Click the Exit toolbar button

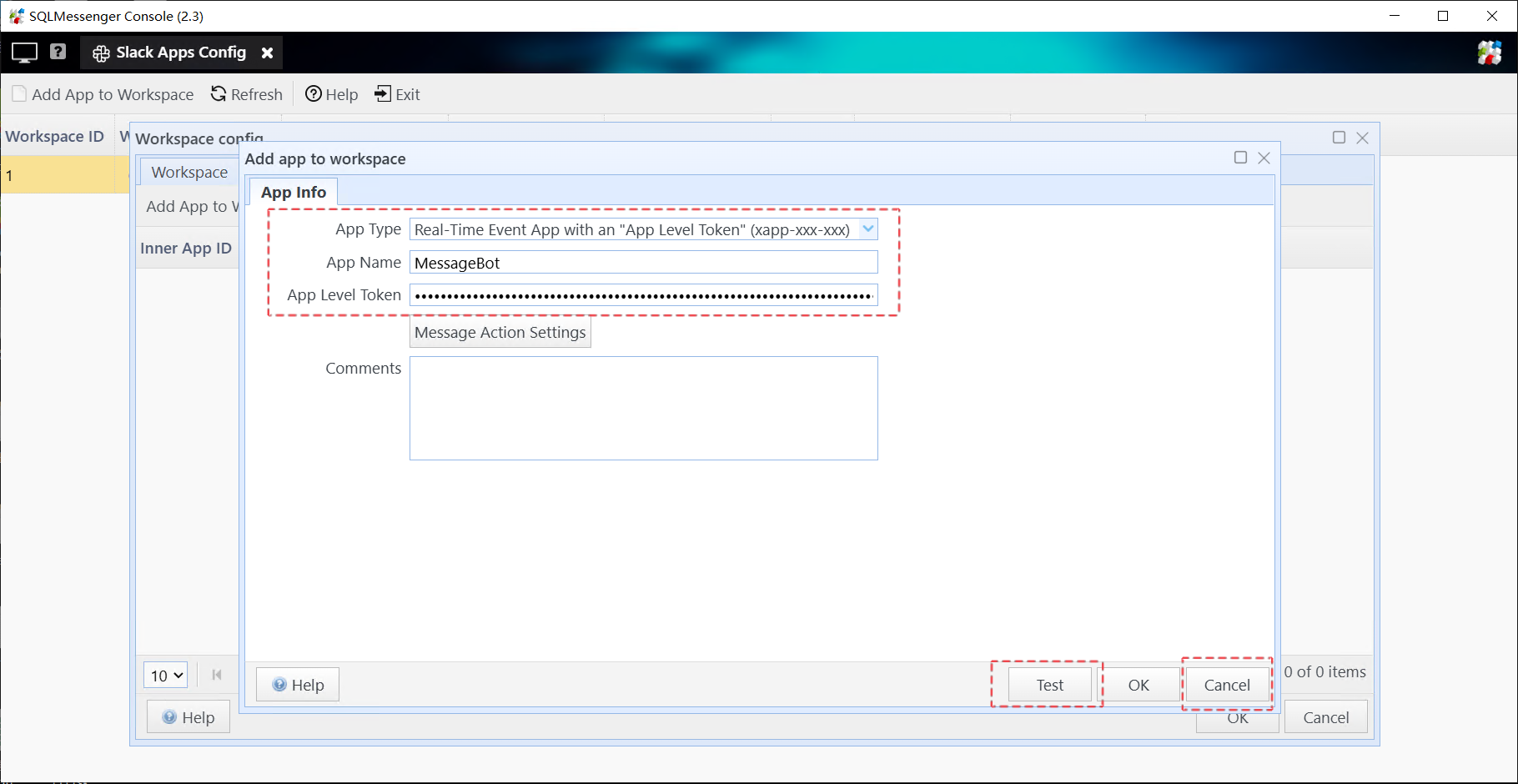[398, 94]
